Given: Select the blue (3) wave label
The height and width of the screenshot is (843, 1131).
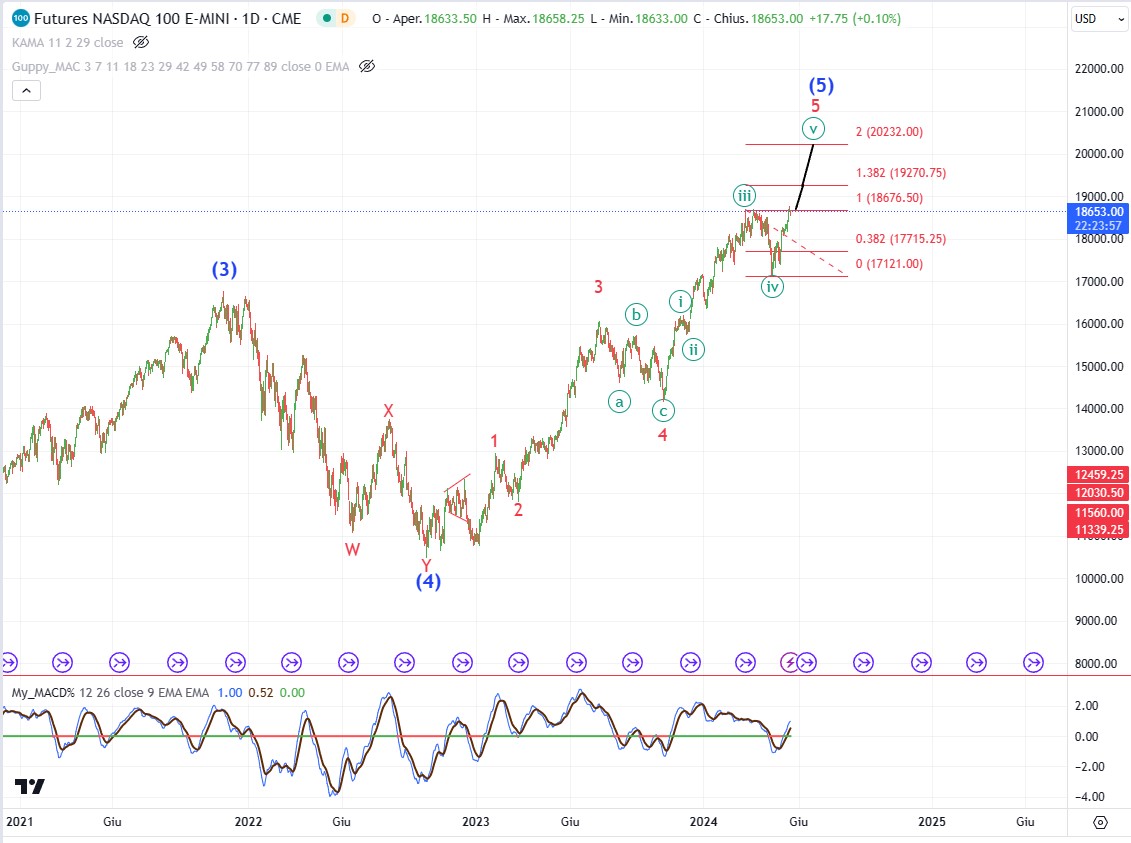Looking at the screenshot, I should pos(224,270).
